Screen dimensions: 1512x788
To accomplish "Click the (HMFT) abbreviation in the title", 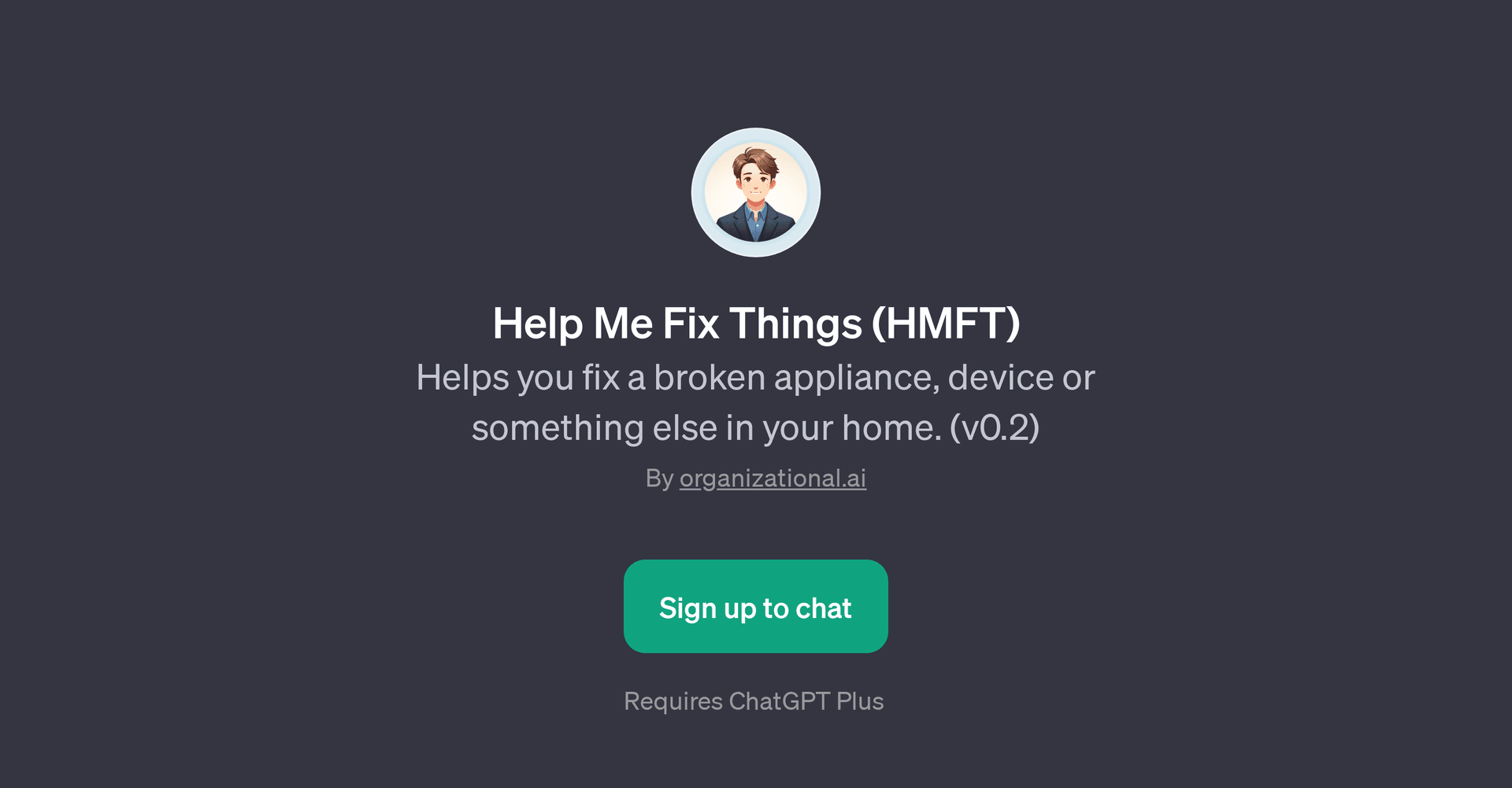I will 946,323.
